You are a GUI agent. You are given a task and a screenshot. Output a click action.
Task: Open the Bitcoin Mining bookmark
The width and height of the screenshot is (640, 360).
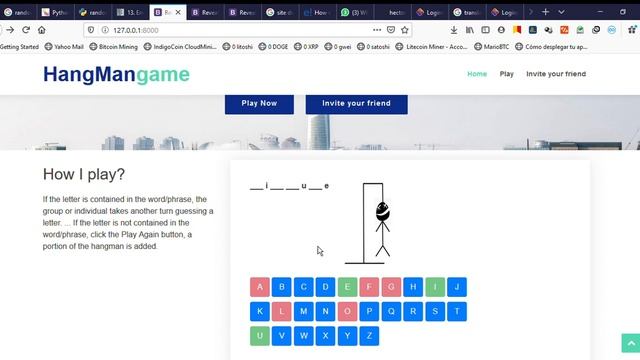114,47
